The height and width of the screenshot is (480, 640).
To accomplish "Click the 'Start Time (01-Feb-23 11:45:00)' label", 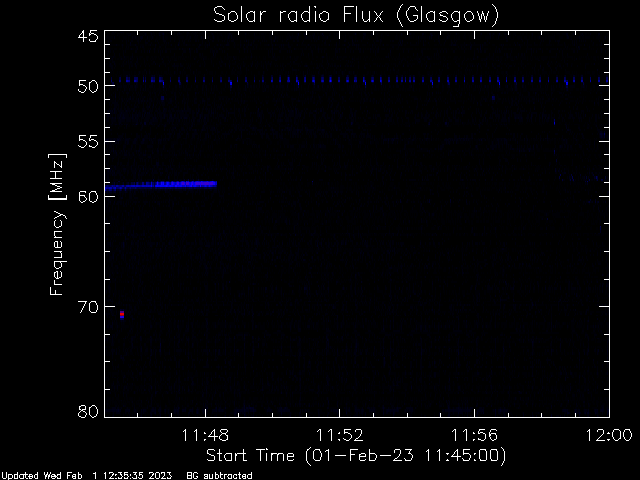I will (x=356, y=456).
